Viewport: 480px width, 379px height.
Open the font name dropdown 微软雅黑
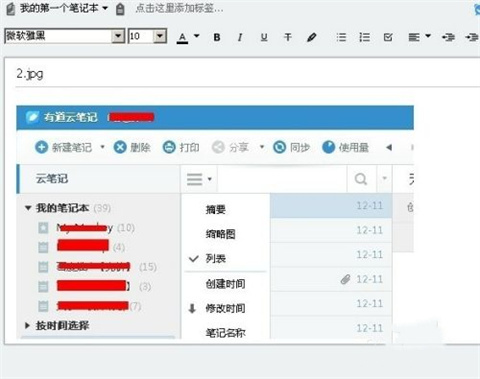pyautogui.click(x=118, y=36)
